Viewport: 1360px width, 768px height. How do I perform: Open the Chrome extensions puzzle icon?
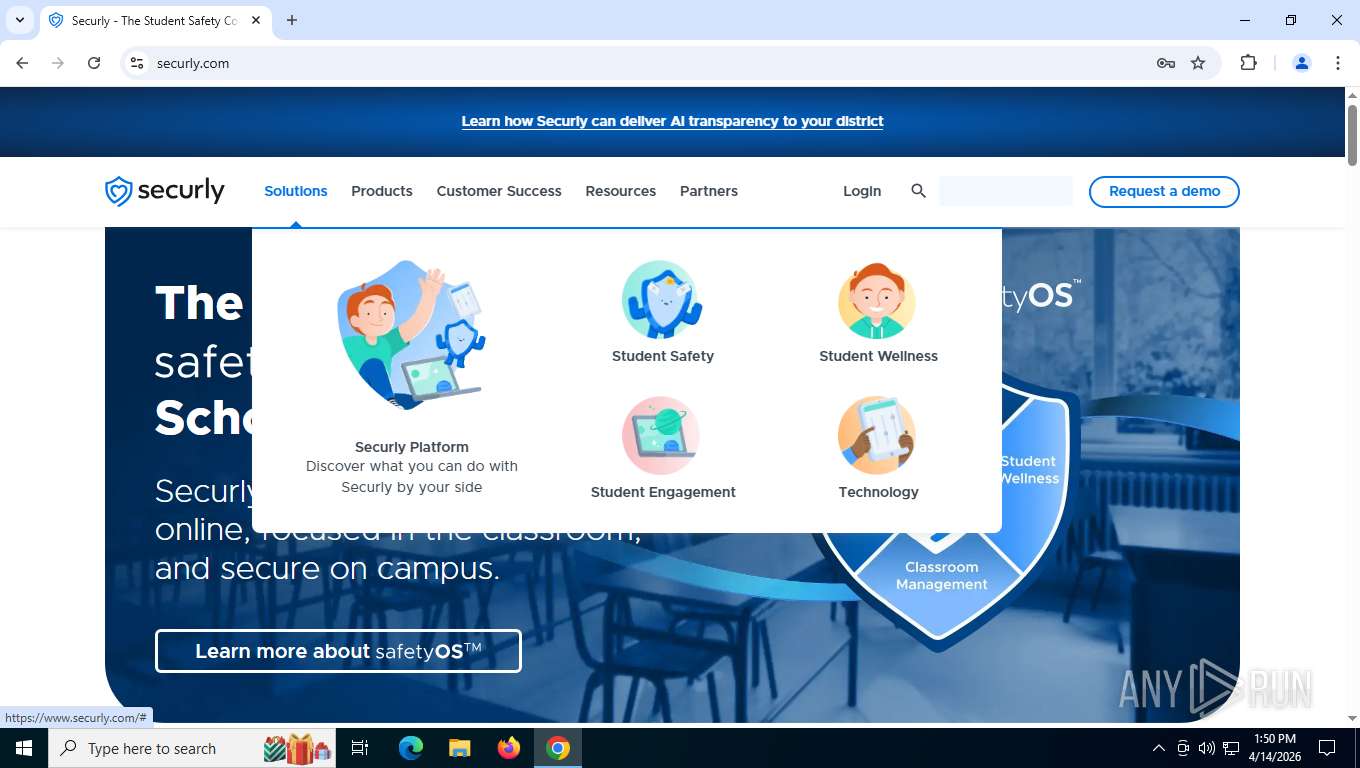[x=1248, y=63]
